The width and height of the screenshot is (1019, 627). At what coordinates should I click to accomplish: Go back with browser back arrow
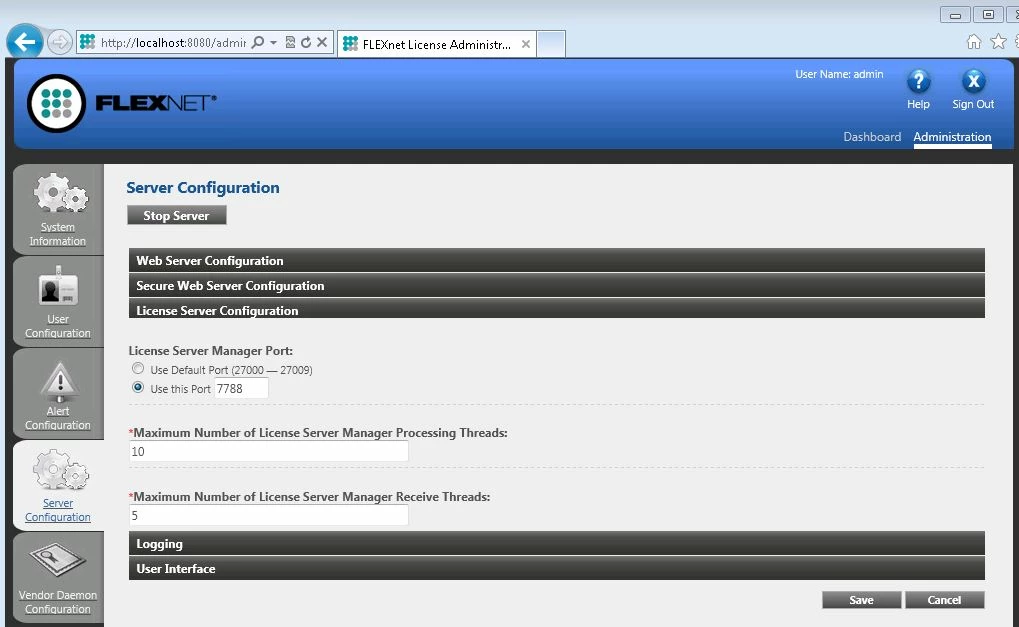coord(25,42)
